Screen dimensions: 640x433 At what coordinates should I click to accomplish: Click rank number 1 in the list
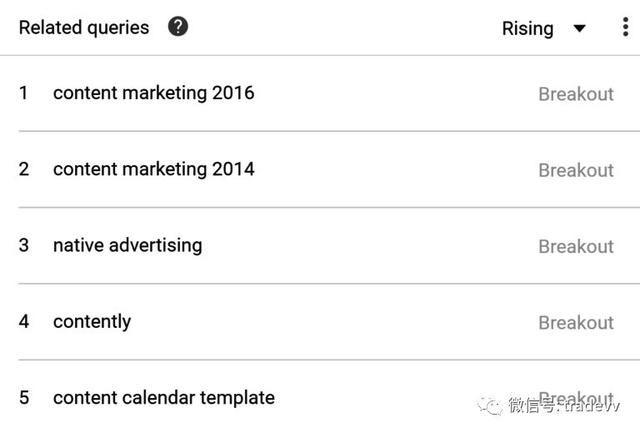coord(24,93)
